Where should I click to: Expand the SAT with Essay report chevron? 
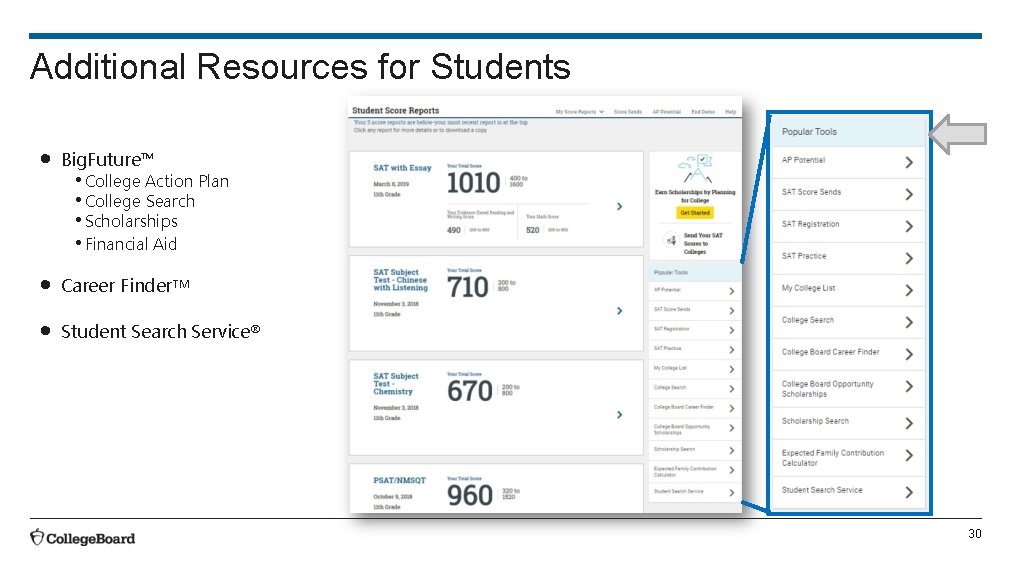click(x=619, y=206)
